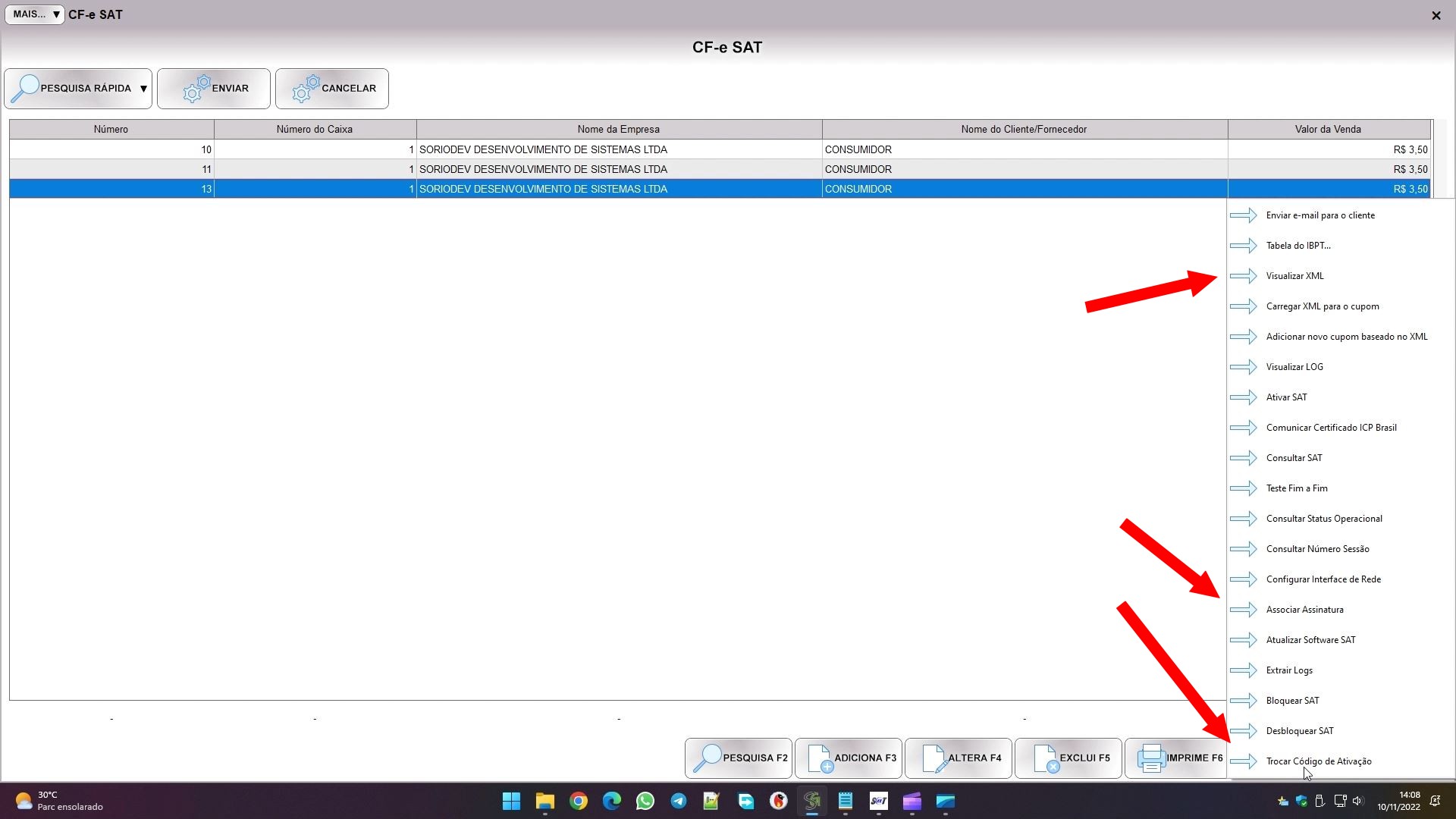Select Extrair Logs from the menu
The image size is (1456, 819).
pos(1288,670)
